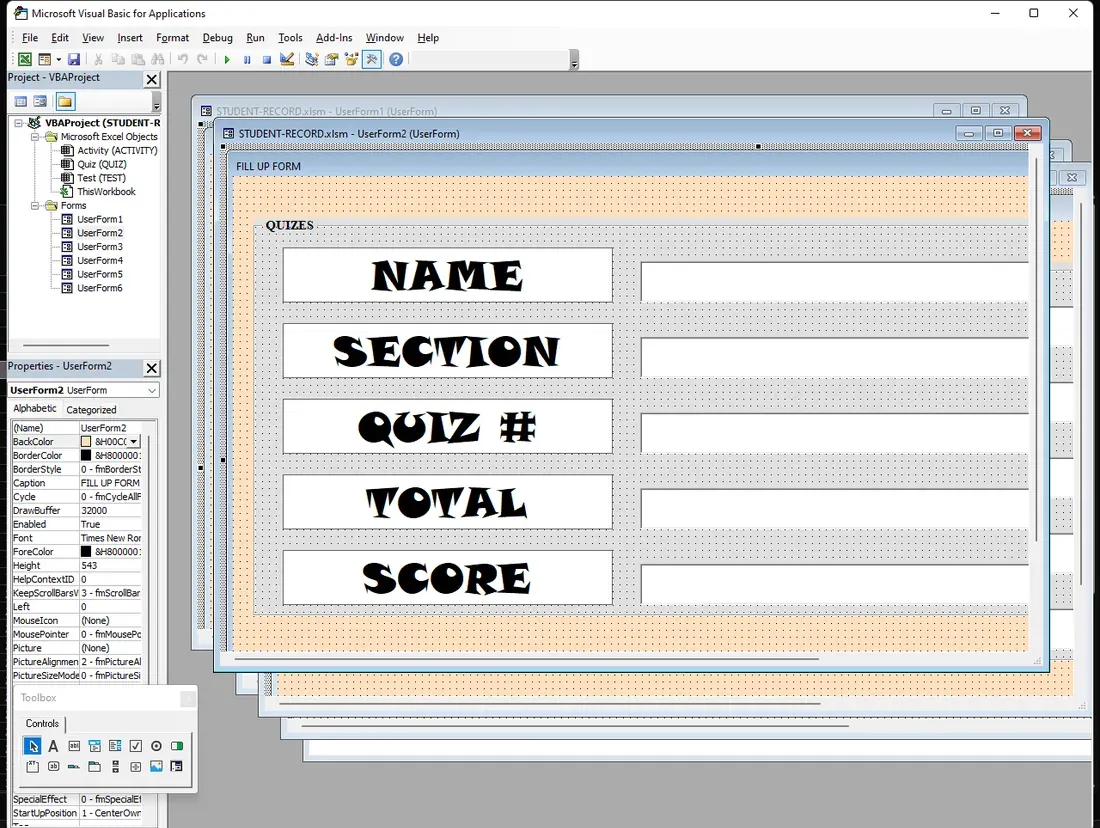The width and height of the screenshot is (1100, 828).
Task: Click the Insert UserForm toolbar icon
Action: click(x=44, y=60)
